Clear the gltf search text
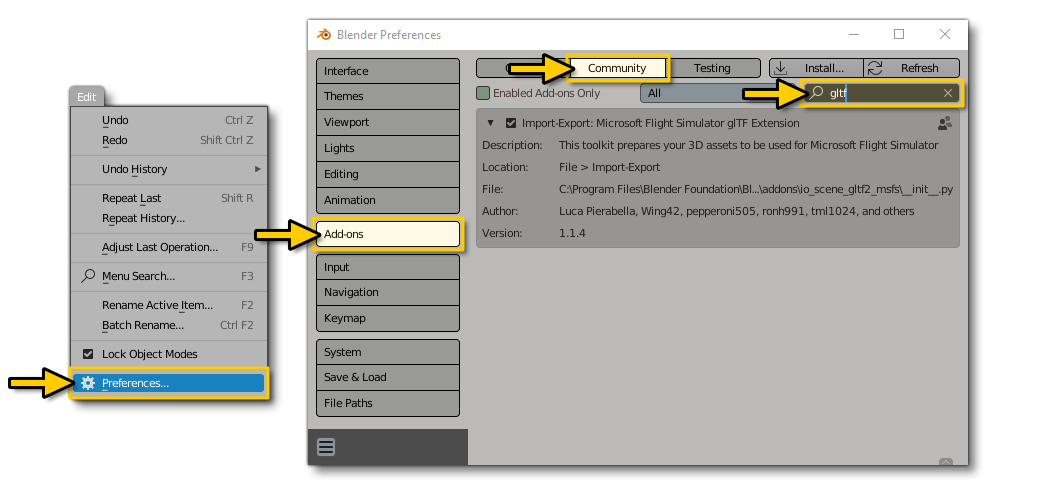The height and width of the screenshot is (485, 1038). coord(947,93)
